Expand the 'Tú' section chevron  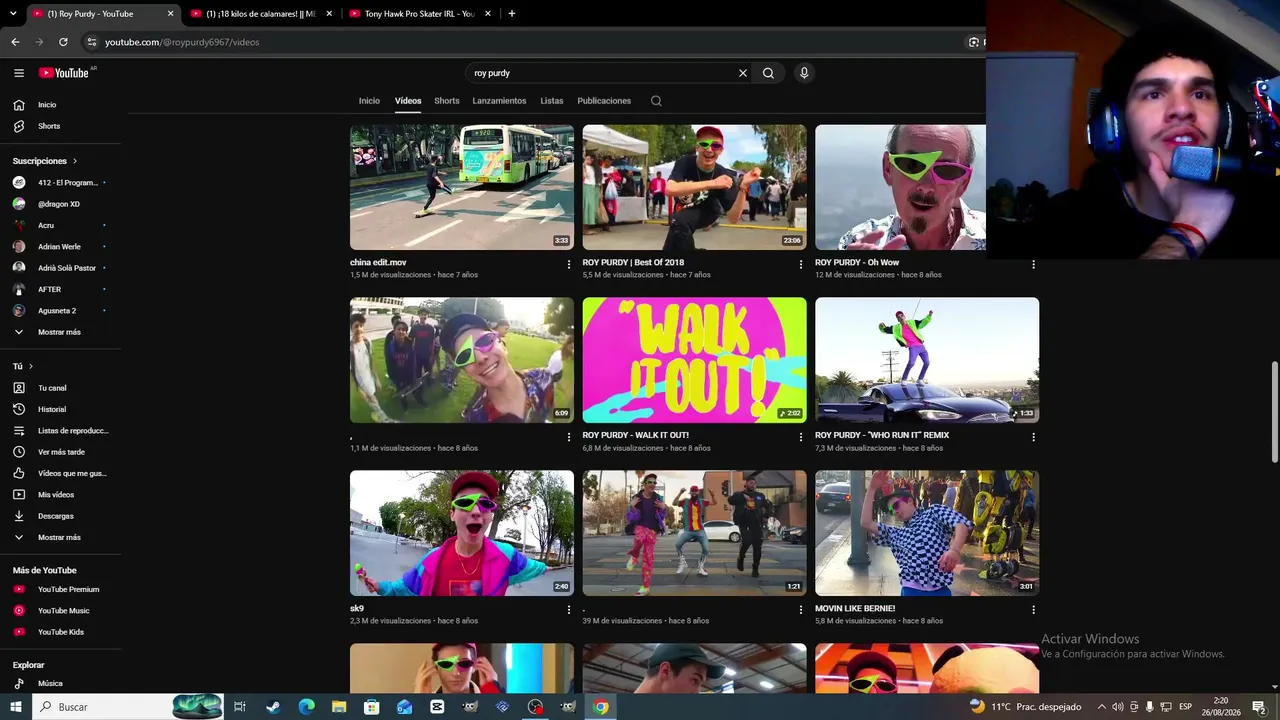pos(31,367)
